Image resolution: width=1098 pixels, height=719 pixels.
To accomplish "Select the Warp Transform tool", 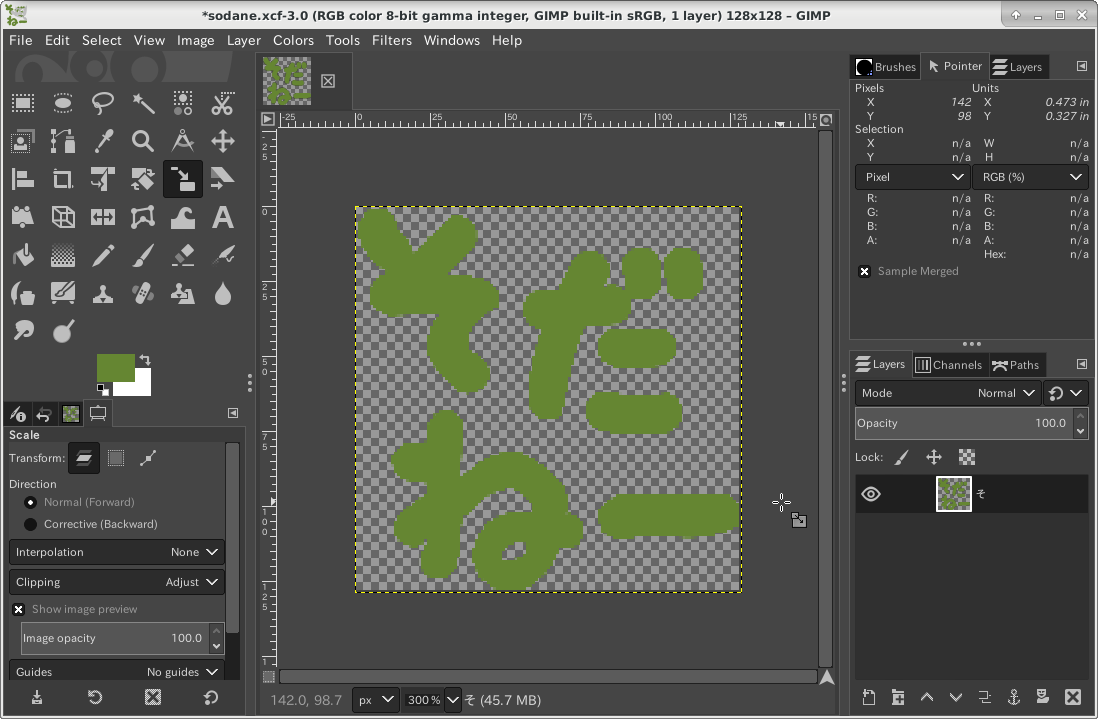I will pyautogui.click(x=183, y=217).
